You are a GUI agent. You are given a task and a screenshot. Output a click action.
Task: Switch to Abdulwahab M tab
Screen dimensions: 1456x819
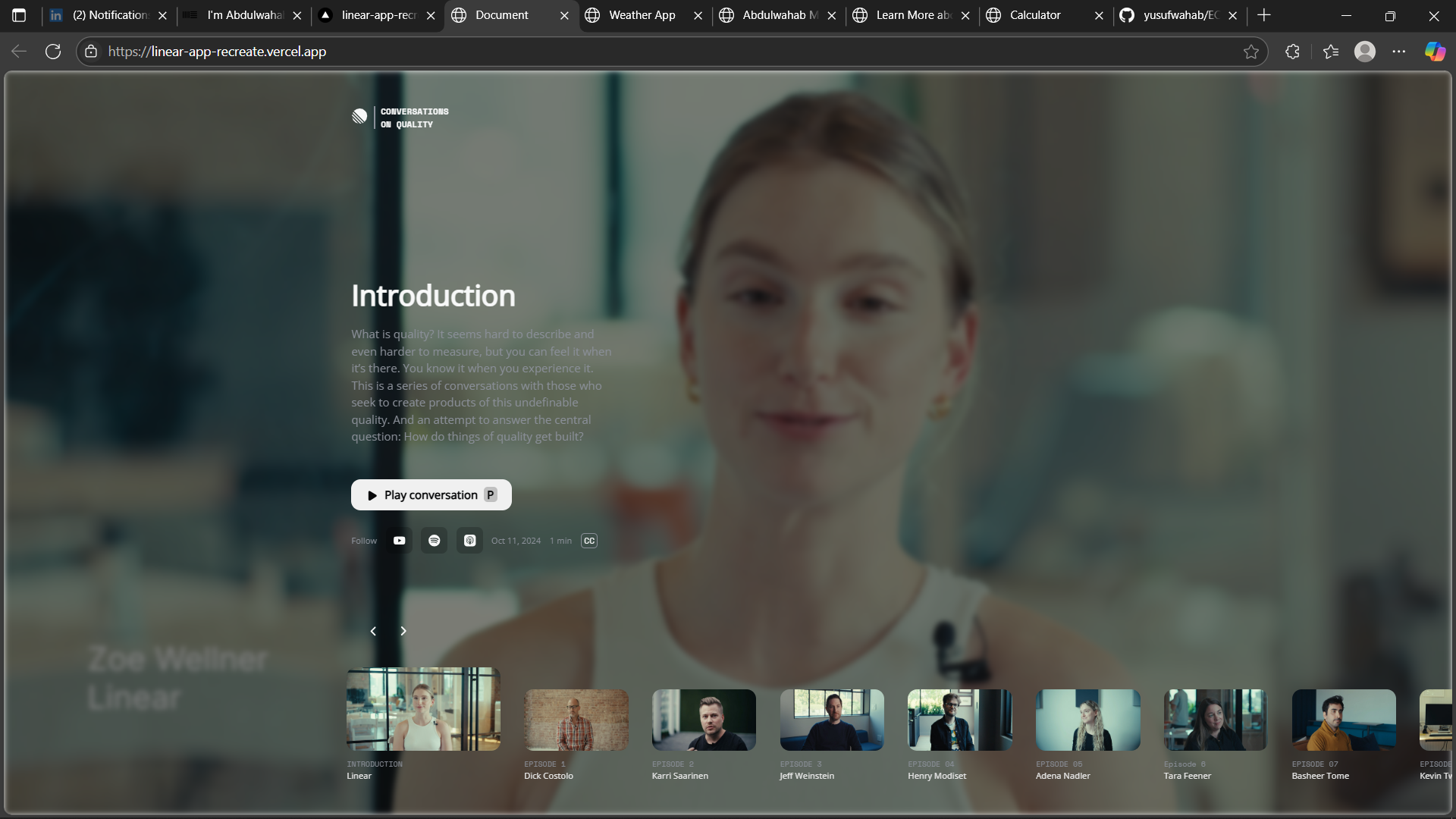click(x=780, y=15)
